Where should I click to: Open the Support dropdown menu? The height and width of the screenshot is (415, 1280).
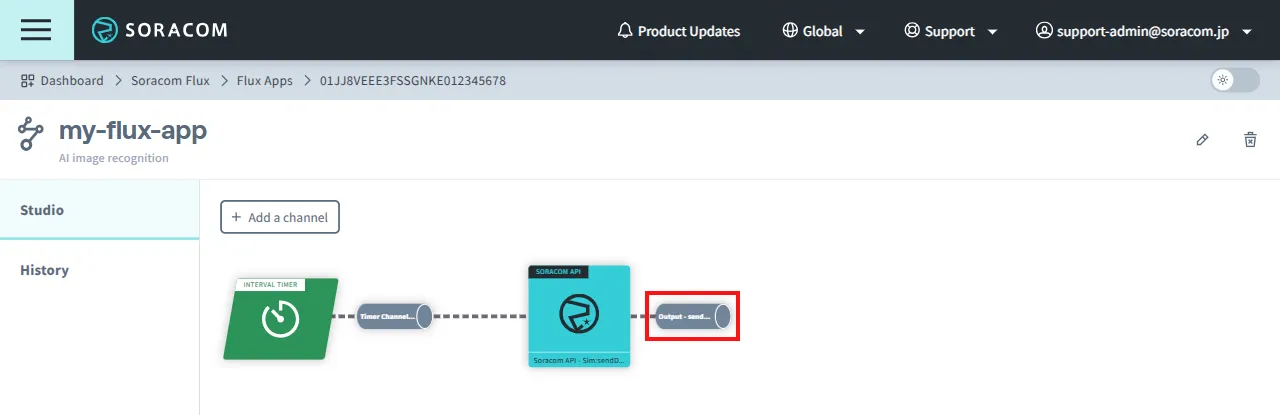[x=951, y=31]
